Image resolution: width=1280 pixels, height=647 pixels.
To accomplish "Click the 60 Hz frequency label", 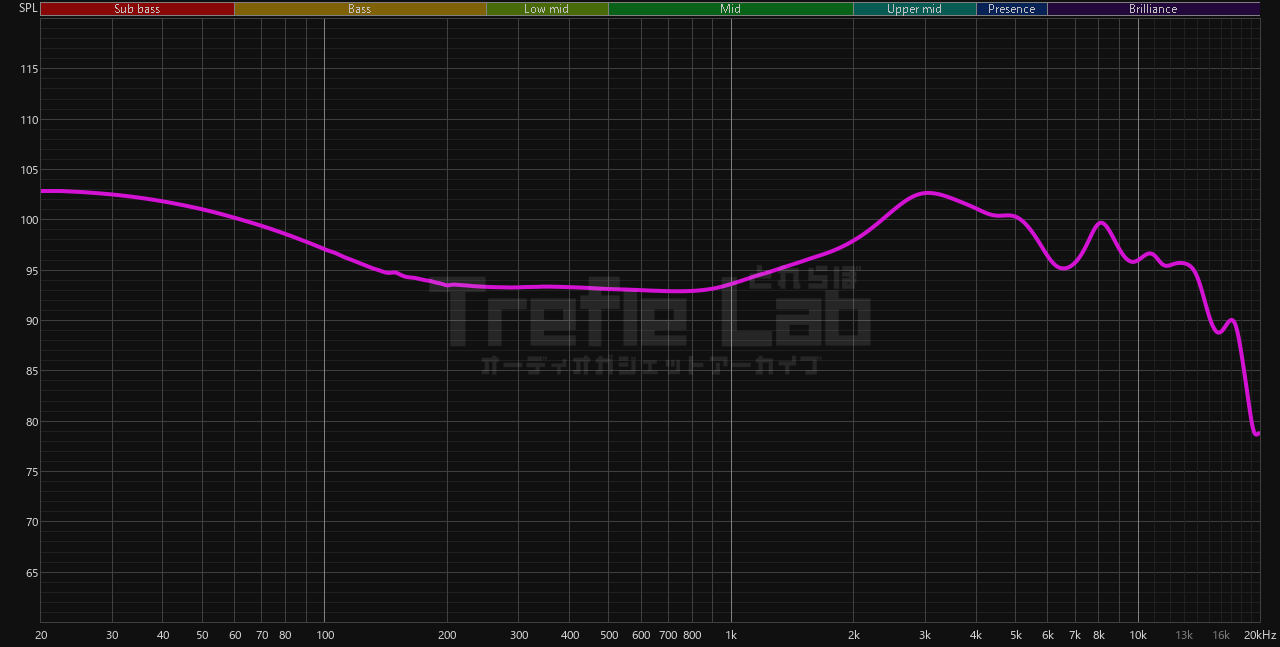I will click(235, 635).
